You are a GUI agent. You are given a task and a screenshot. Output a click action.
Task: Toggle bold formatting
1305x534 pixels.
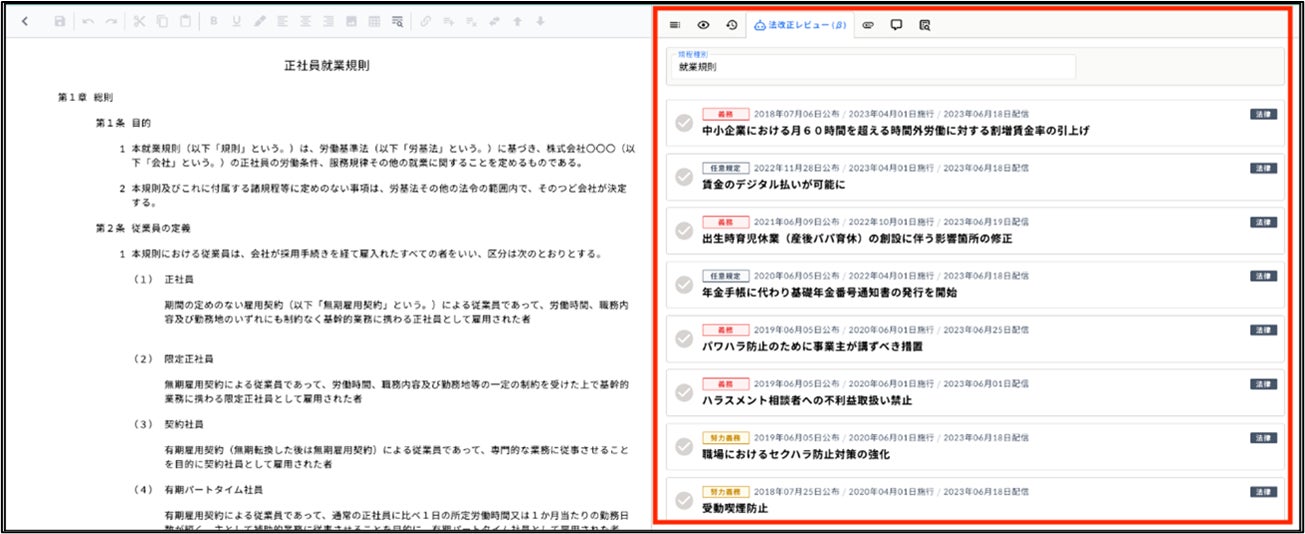pyautogui.click(x=214, y=21)
